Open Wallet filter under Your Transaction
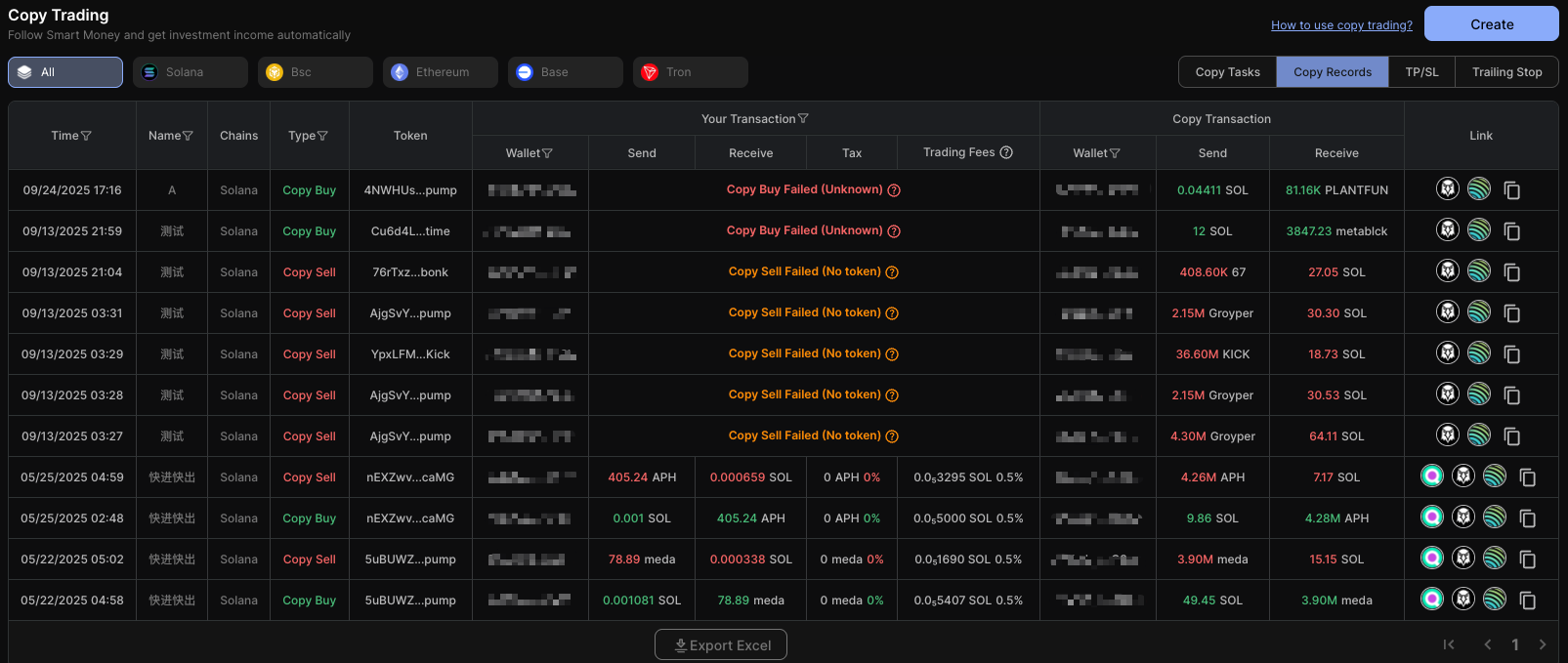Image resolution: width=1568 pixels, height=663 pixels. (547, 153)
